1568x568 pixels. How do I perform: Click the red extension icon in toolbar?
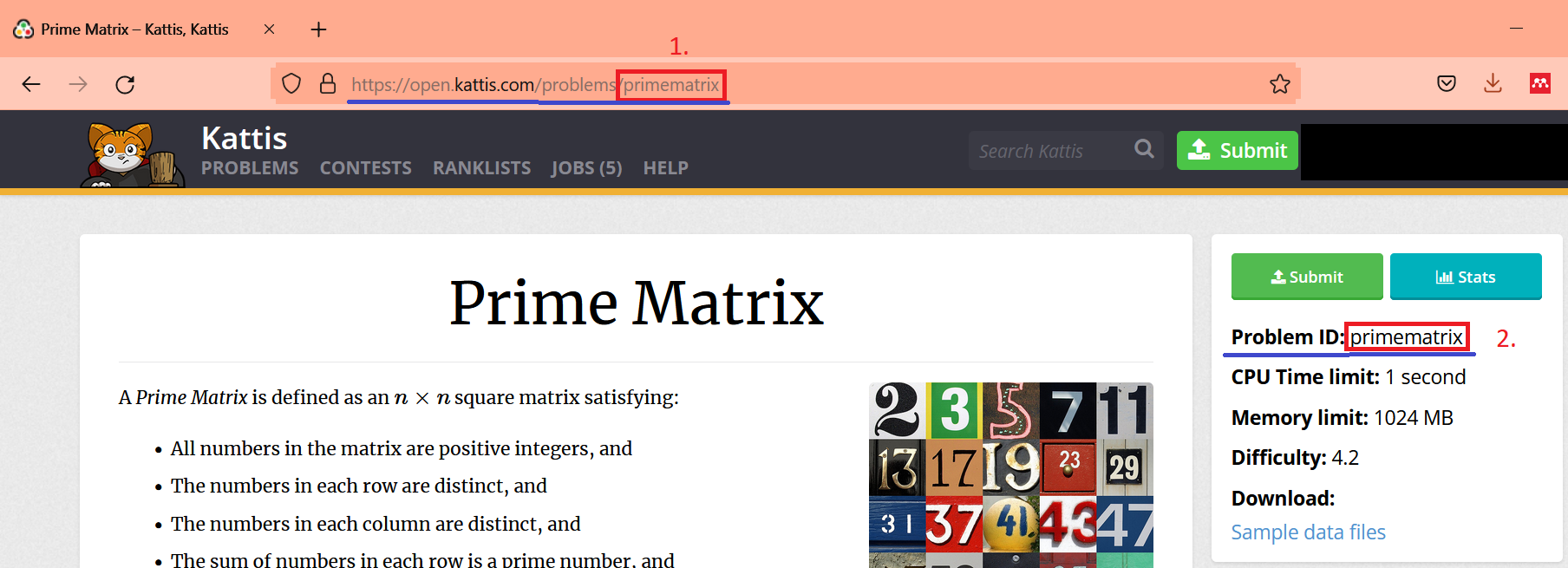[1540, 83]
